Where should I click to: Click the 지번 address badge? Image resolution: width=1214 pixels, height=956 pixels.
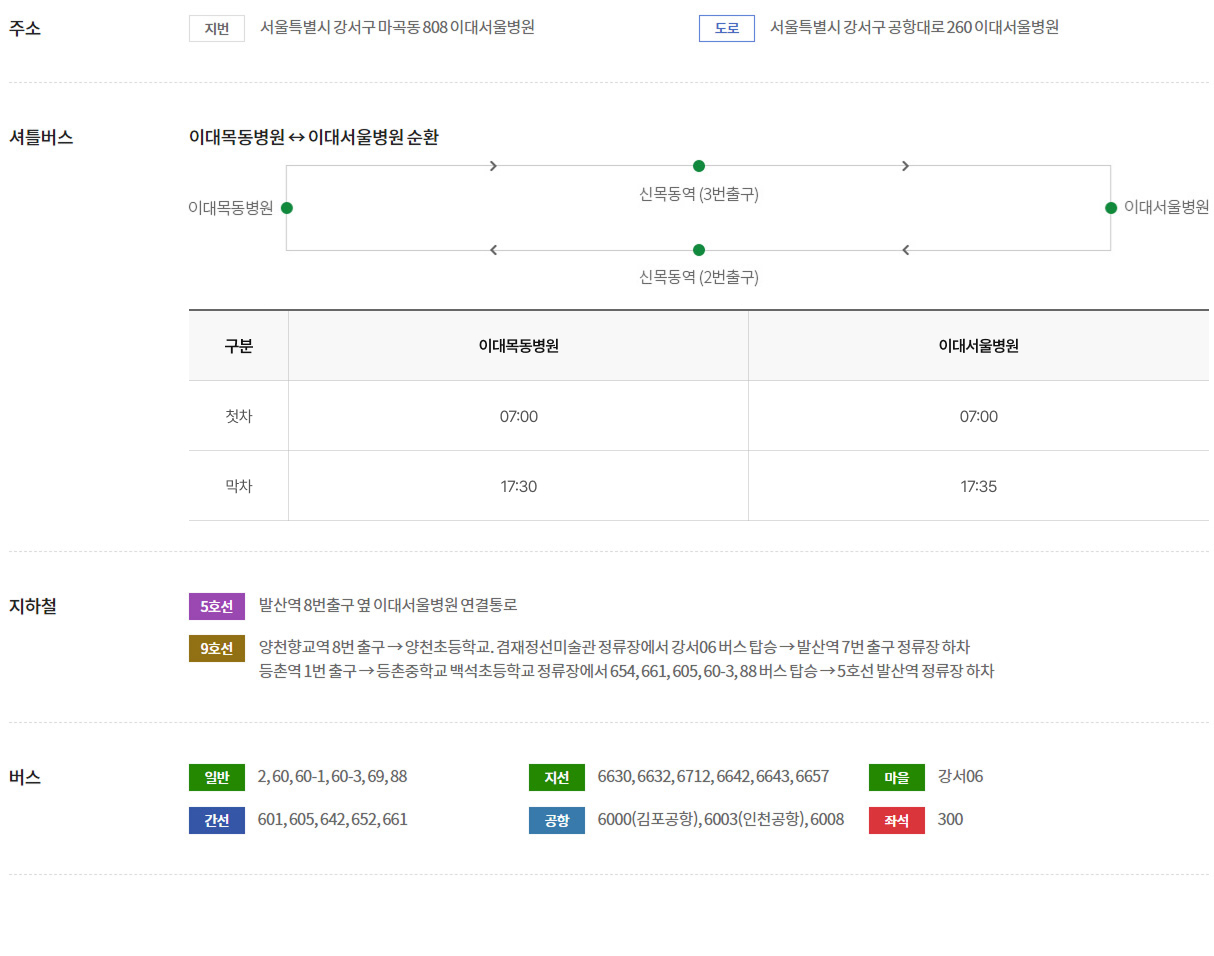coord(217,29)
